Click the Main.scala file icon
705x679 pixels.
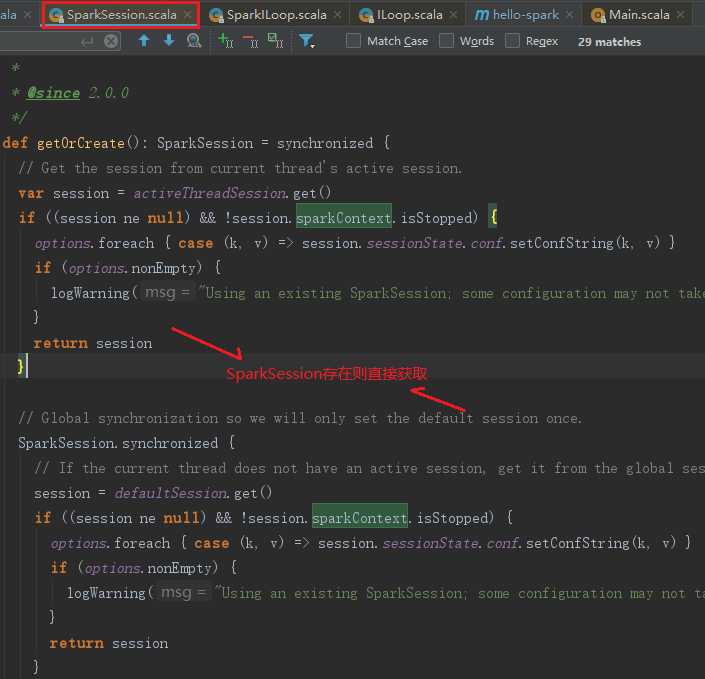coord(598,15)
